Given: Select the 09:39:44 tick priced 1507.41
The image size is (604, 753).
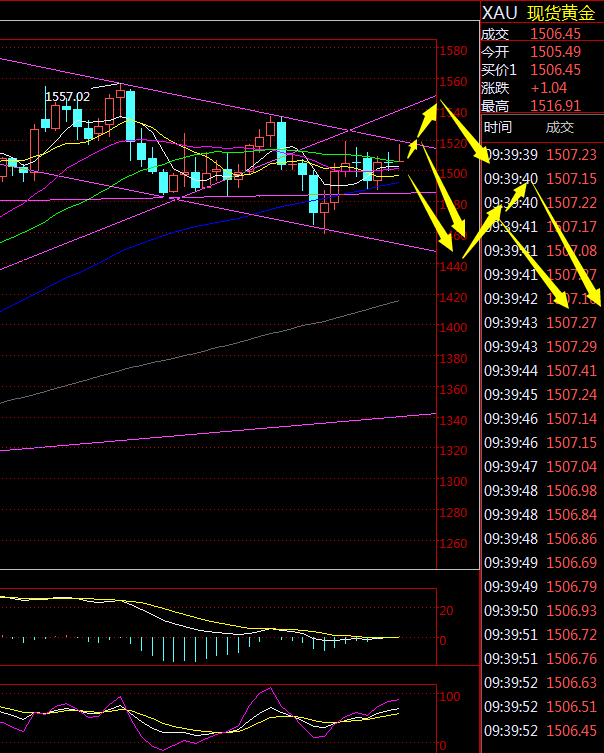Looking at the screenshot, I should point(541,371).
